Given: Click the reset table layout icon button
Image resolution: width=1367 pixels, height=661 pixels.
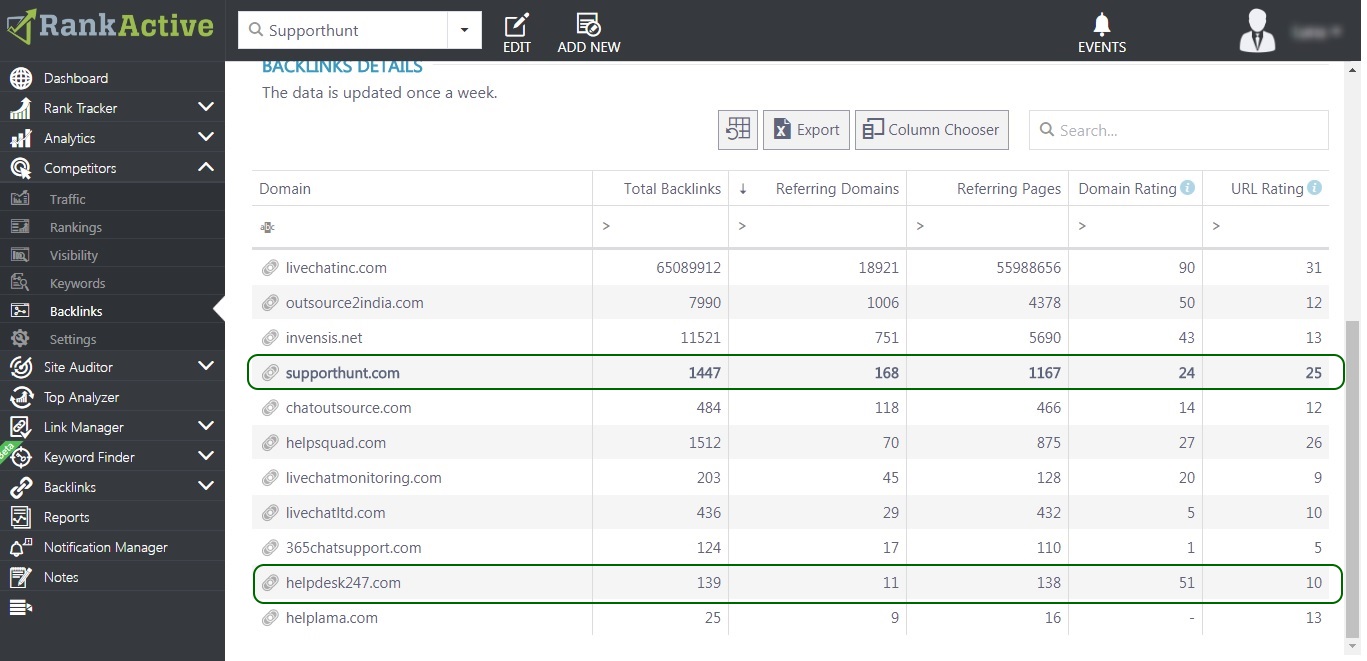Looking at the screenshot, I should click(738, 130).
